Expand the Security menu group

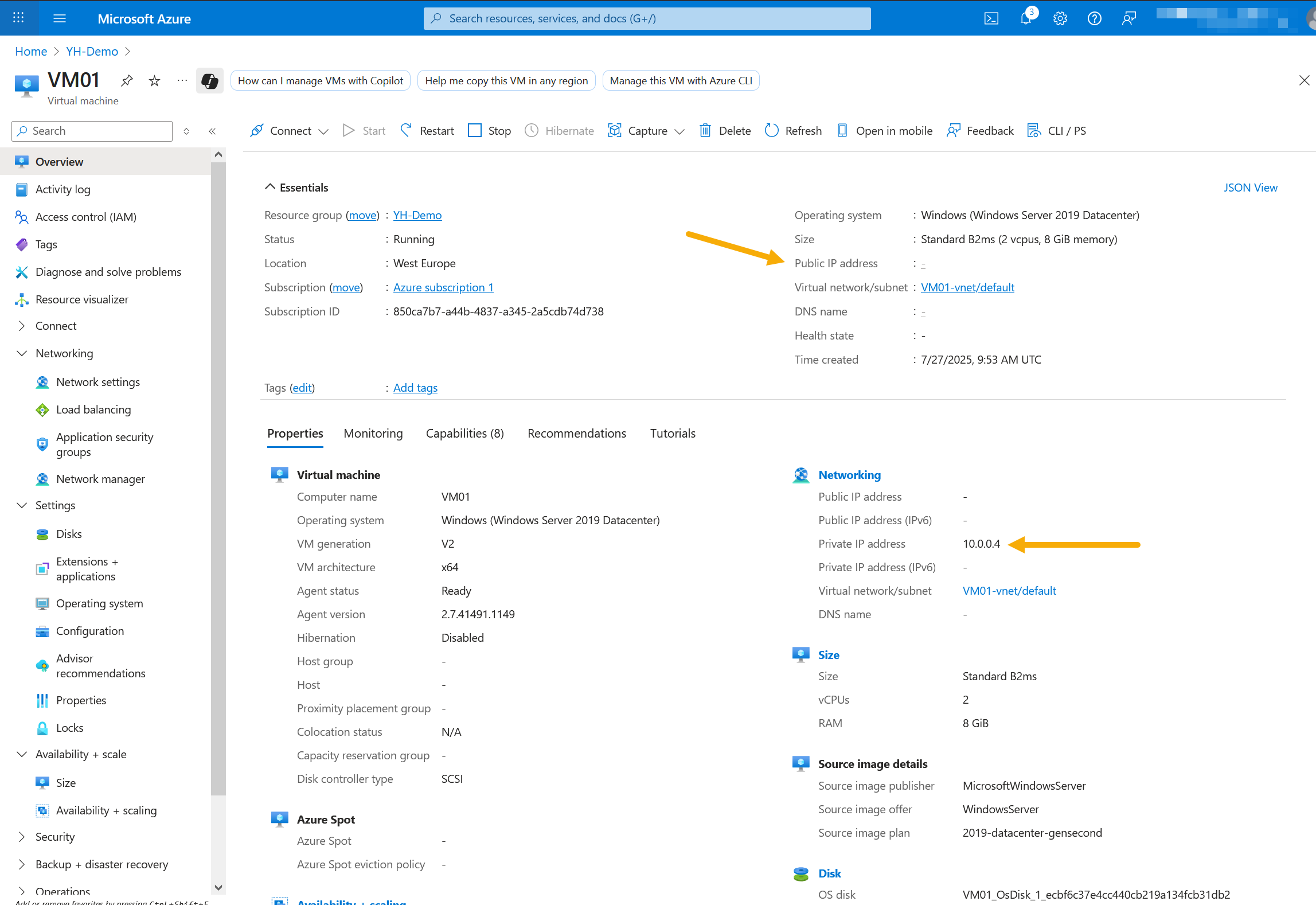[x=22, y=837]
